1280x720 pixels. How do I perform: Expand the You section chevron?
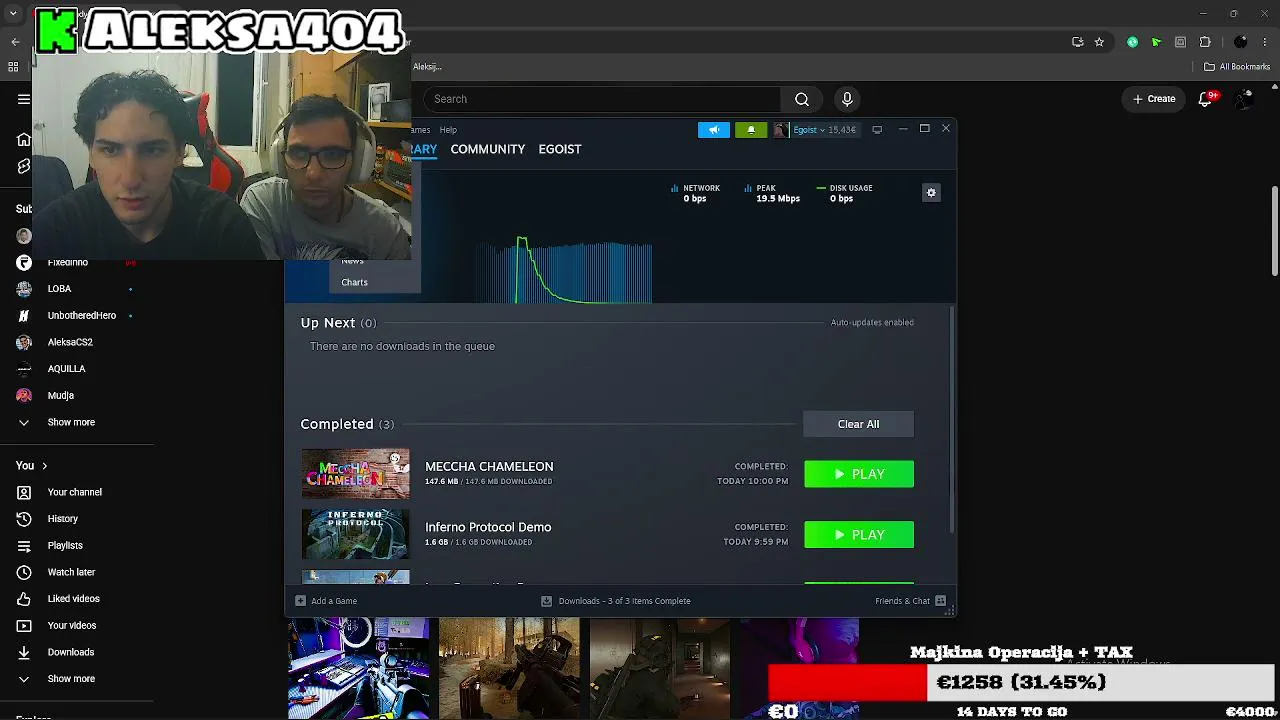tap(44, 465)
